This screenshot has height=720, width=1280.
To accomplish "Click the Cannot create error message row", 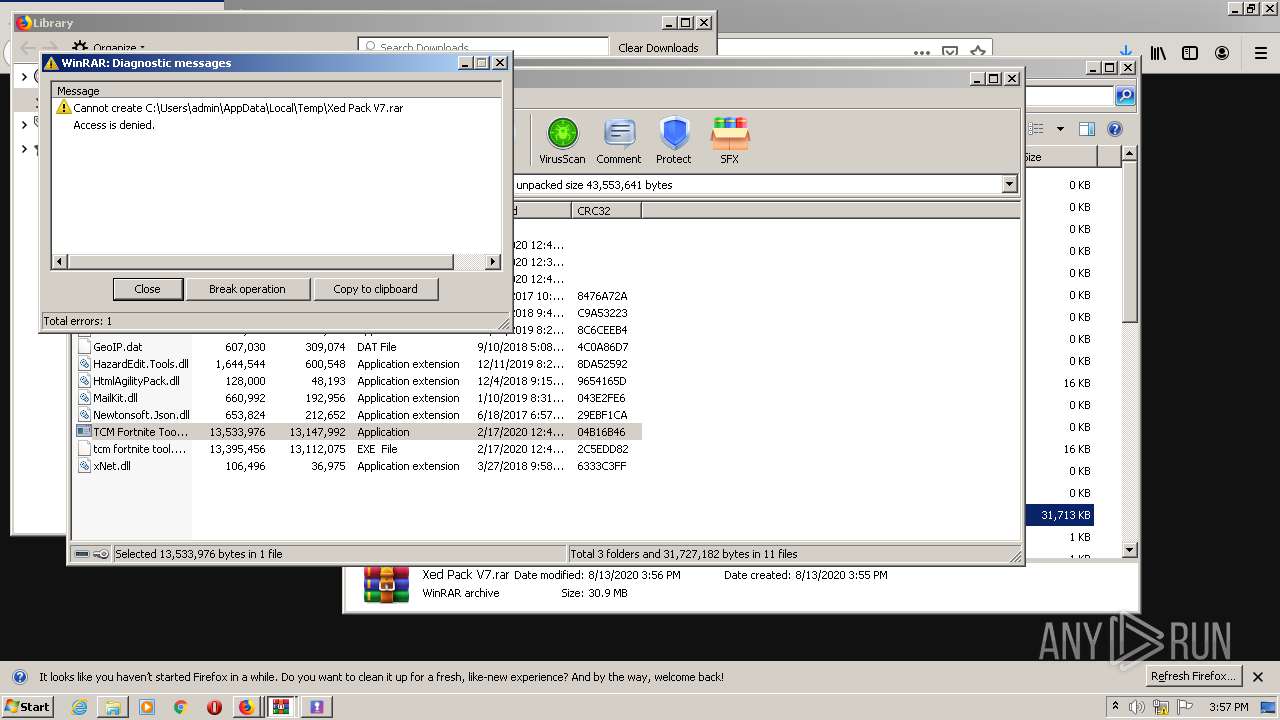I will coord(238,108).
